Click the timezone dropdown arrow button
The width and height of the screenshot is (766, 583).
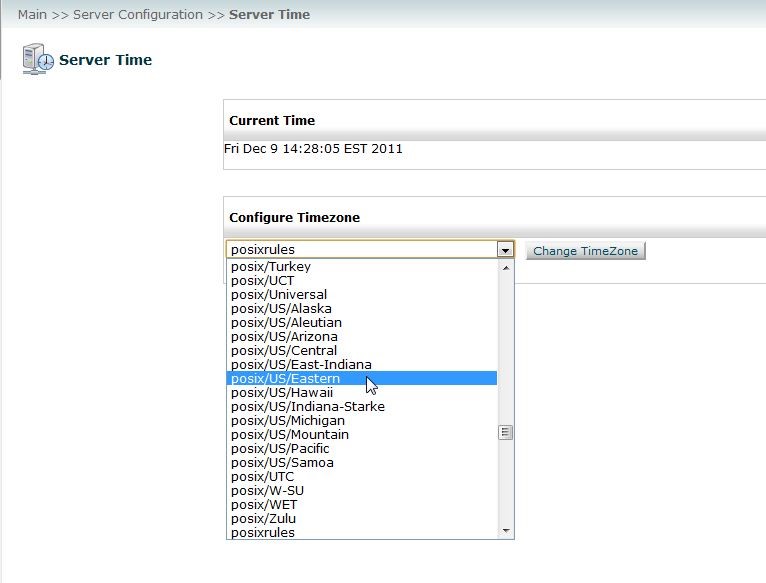point(505,250)
